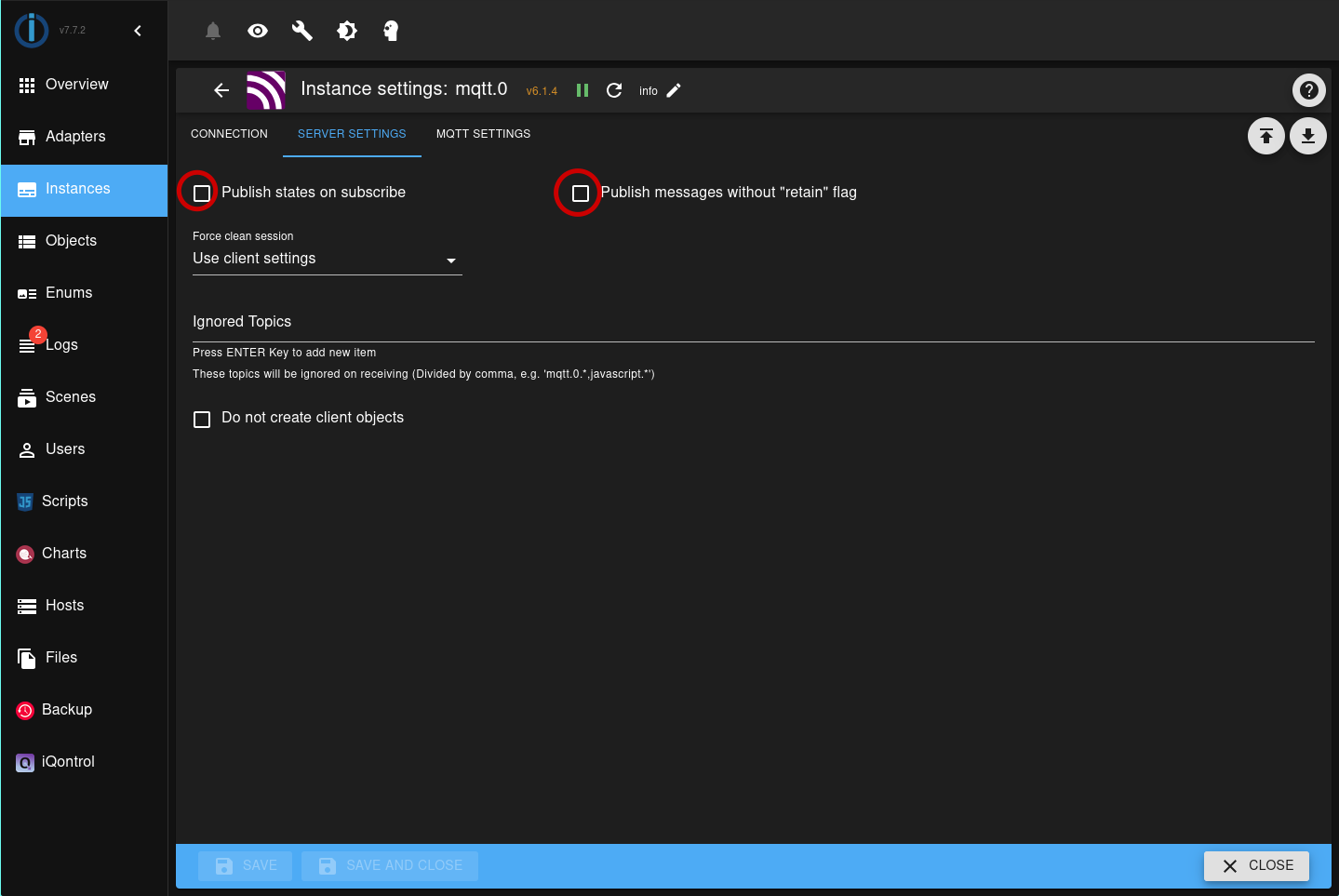The width and height of the screenshot is (1339, 896).
Task: Close the settings with CLOSE button
Action: click(1255, 865)
